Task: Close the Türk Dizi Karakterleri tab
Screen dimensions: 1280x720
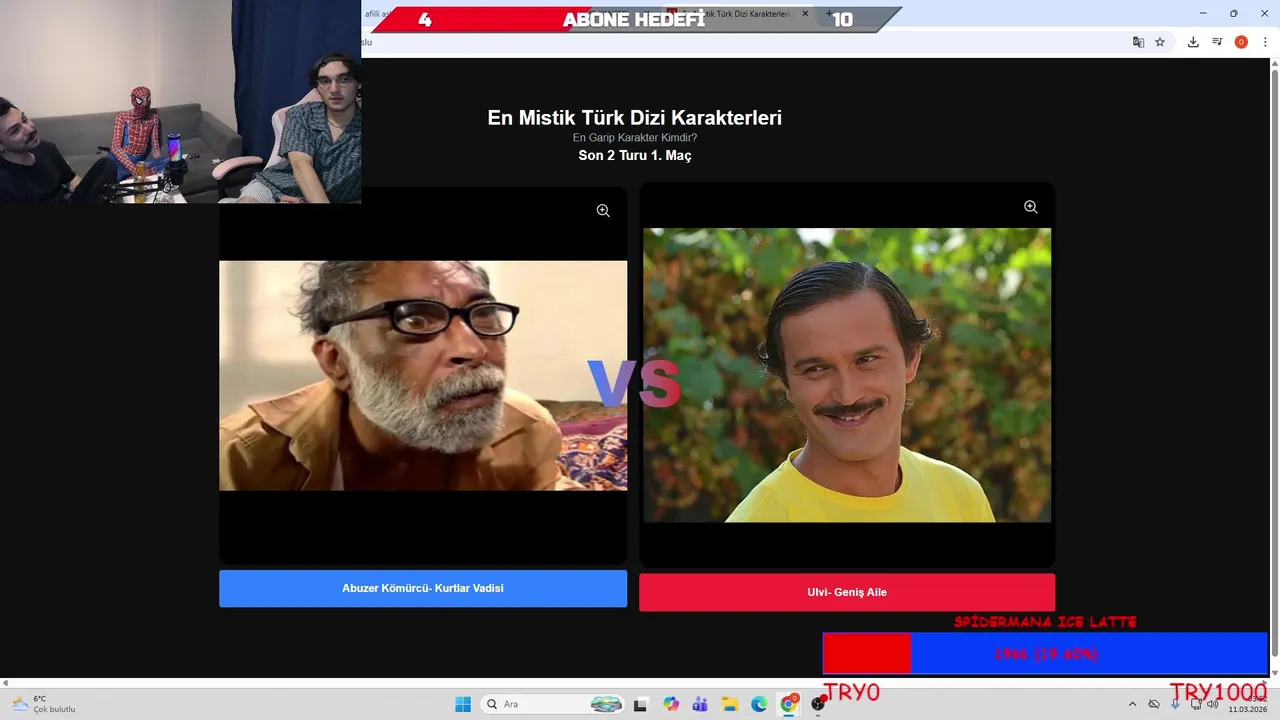Action: point(805,14)
